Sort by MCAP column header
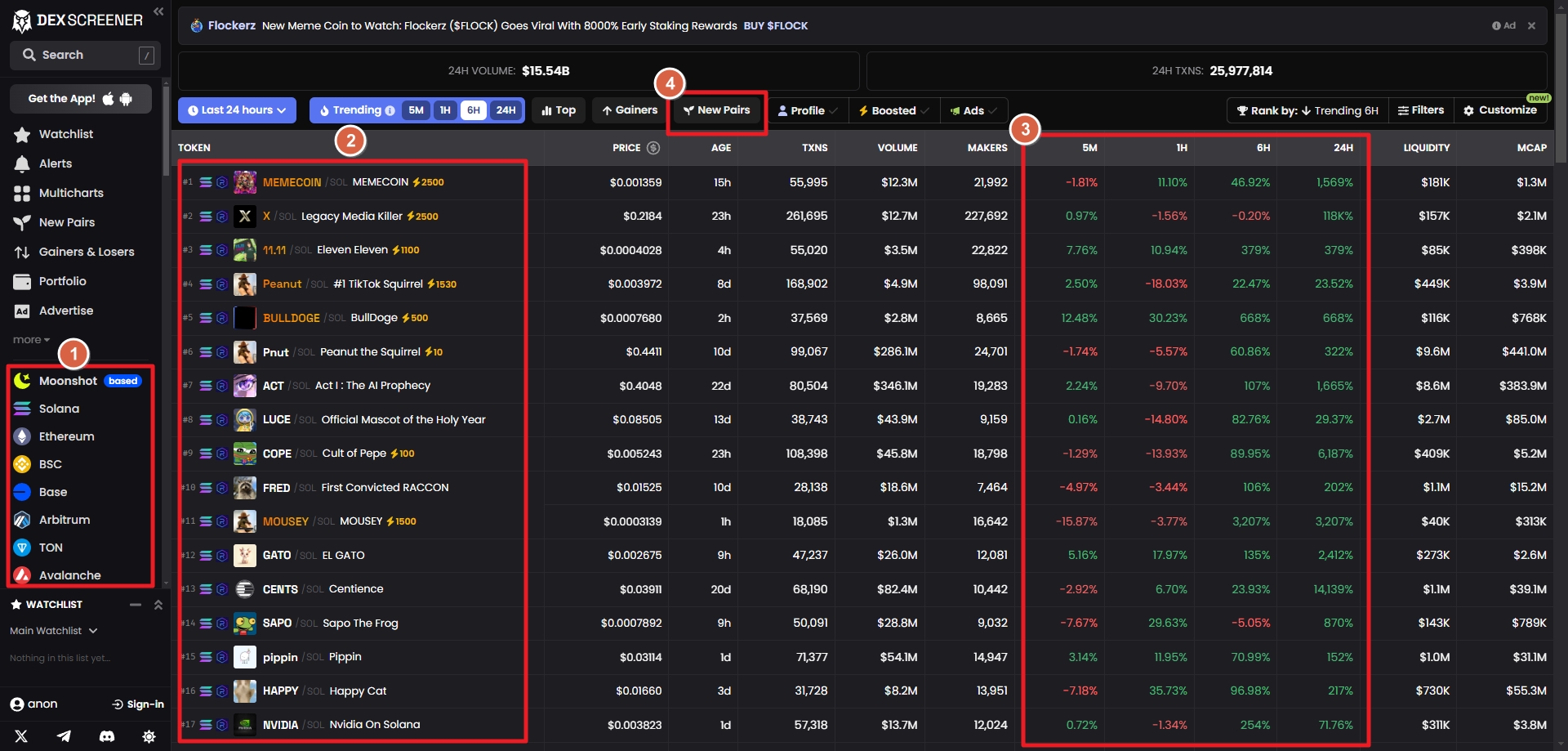 (x=1532, y=148)
